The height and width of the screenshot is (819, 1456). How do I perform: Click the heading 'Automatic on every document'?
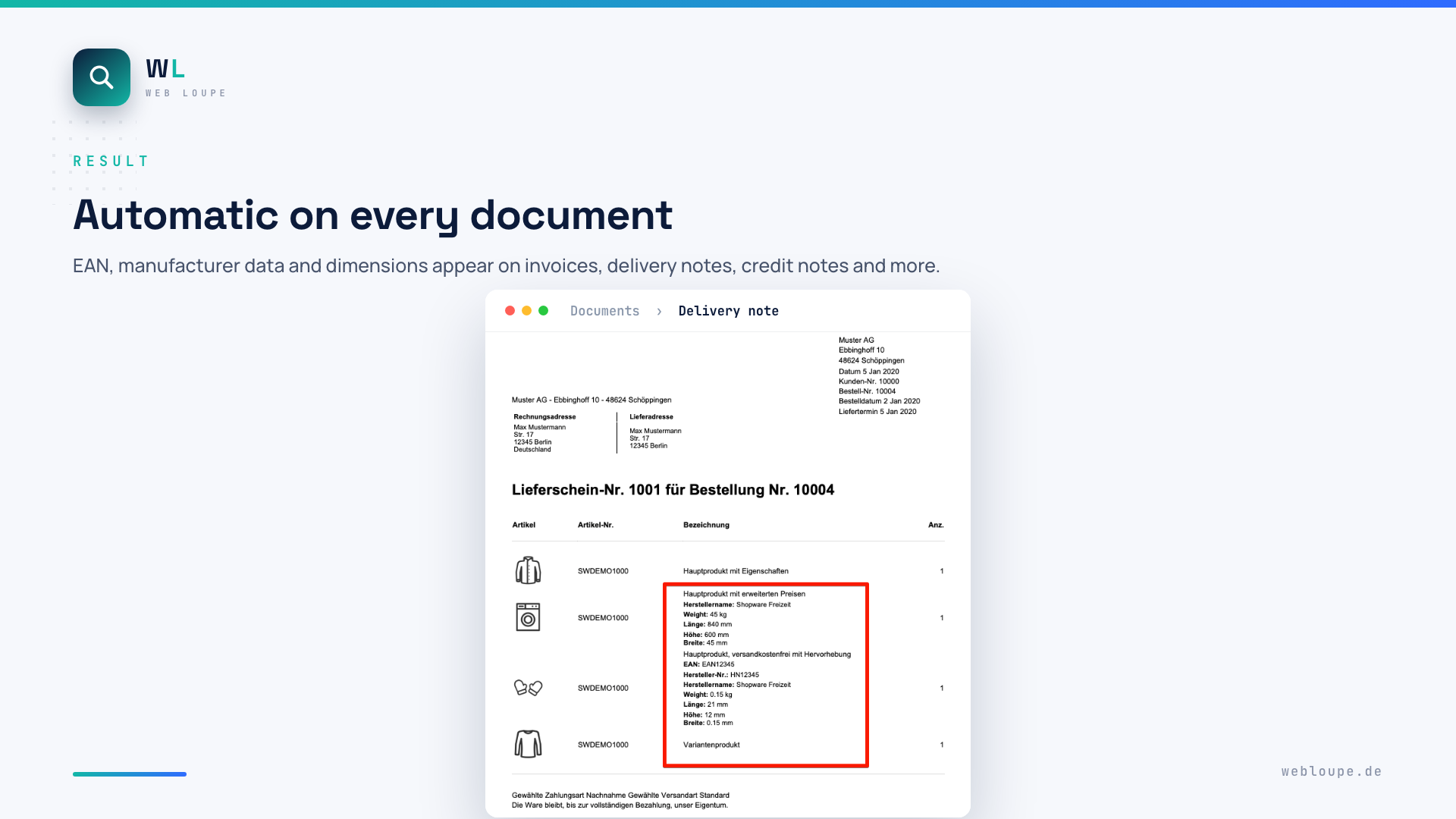pyautogui.click(x=372, y=215)
